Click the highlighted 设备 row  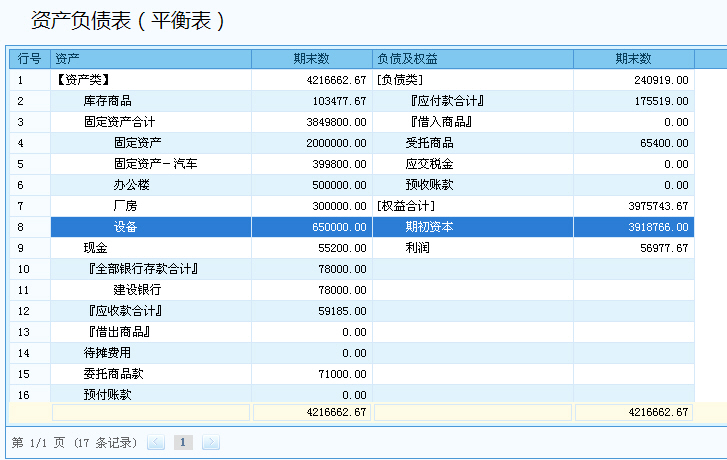(126, 227)
